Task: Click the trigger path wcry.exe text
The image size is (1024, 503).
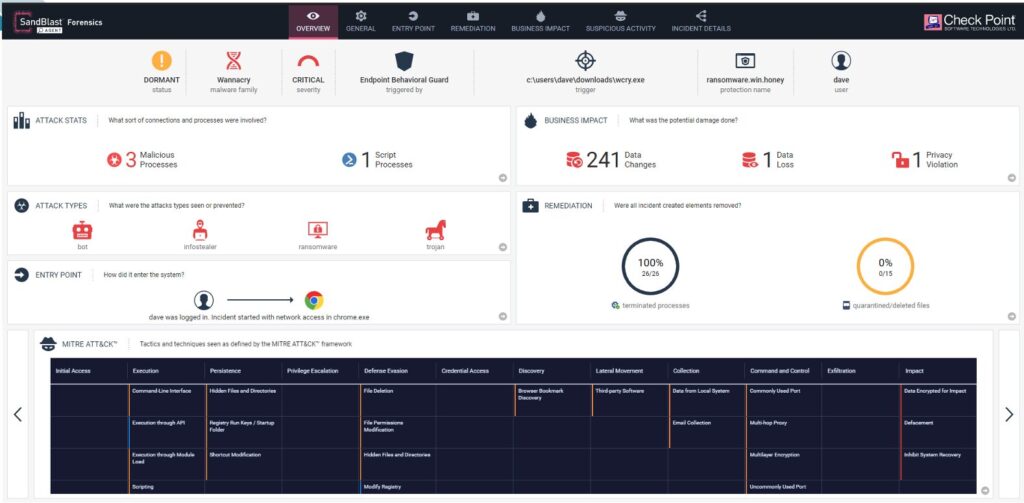Action: (x=585, y=80)
